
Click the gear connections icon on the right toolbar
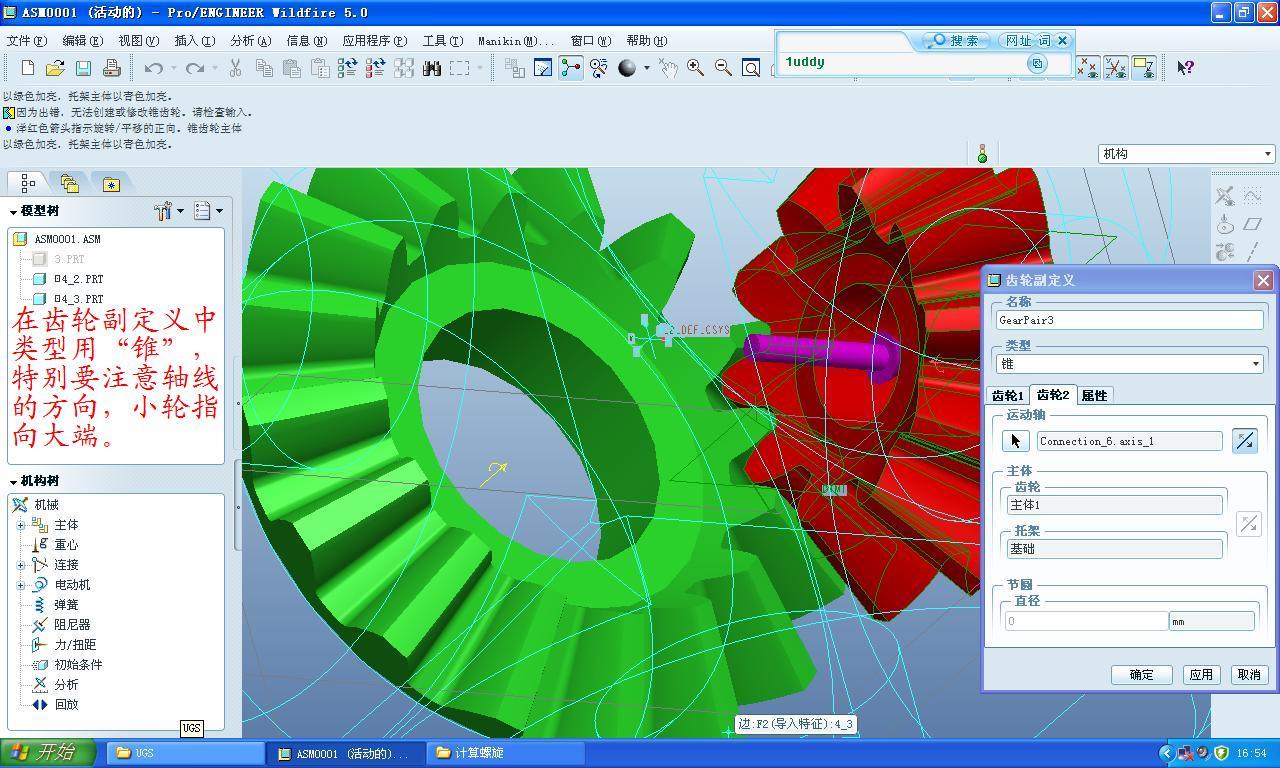1225,252
